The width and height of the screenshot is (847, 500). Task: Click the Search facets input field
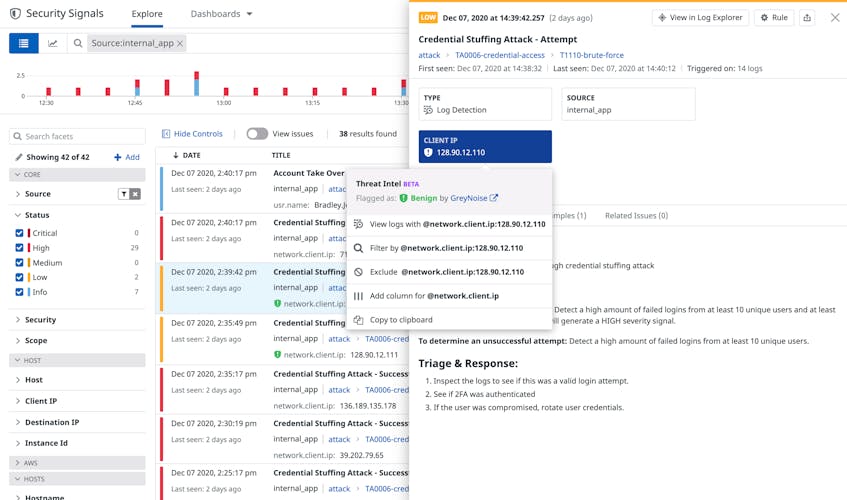[x=77, y=136]
